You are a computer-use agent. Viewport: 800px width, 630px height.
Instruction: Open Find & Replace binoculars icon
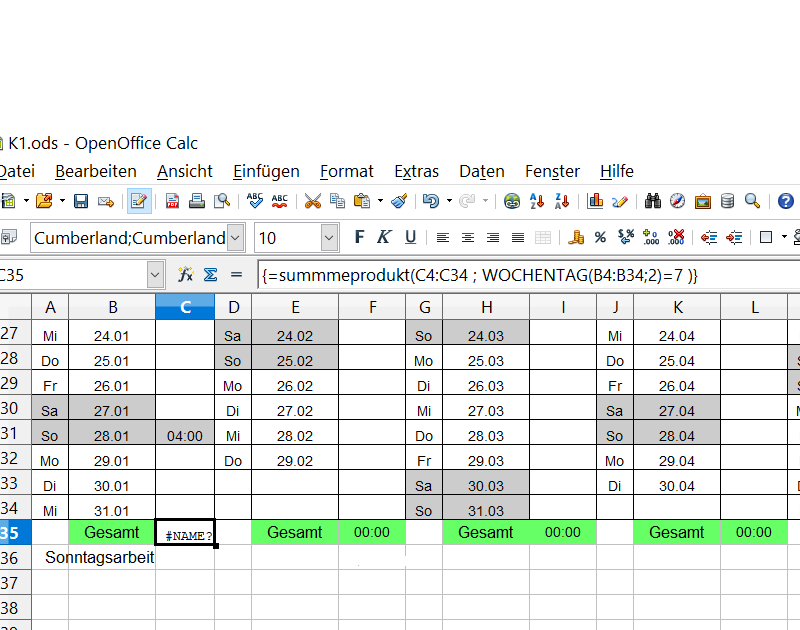(x=653, y=201)
